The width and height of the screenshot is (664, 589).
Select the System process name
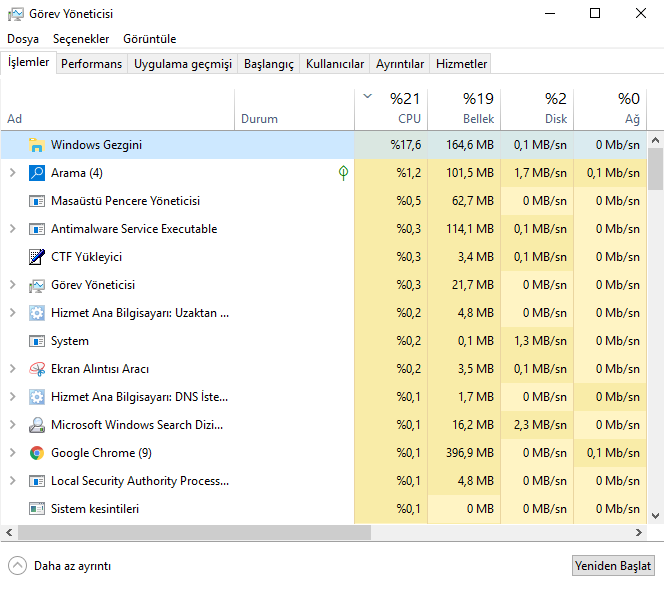pyautogui.click(x=70, y=341)
